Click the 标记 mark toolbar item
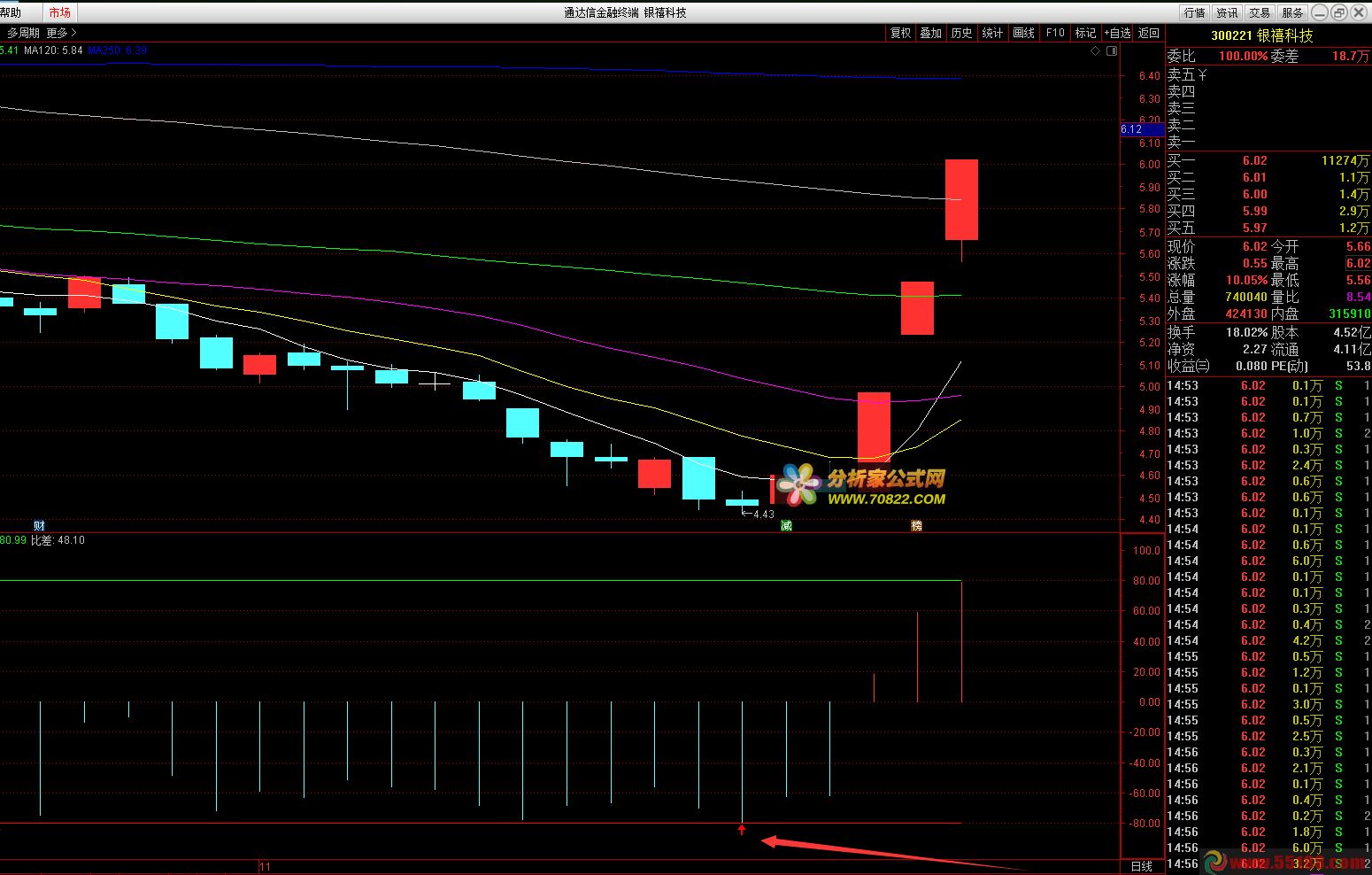This screenshot has height=875, width=1372. point(1085,33)
